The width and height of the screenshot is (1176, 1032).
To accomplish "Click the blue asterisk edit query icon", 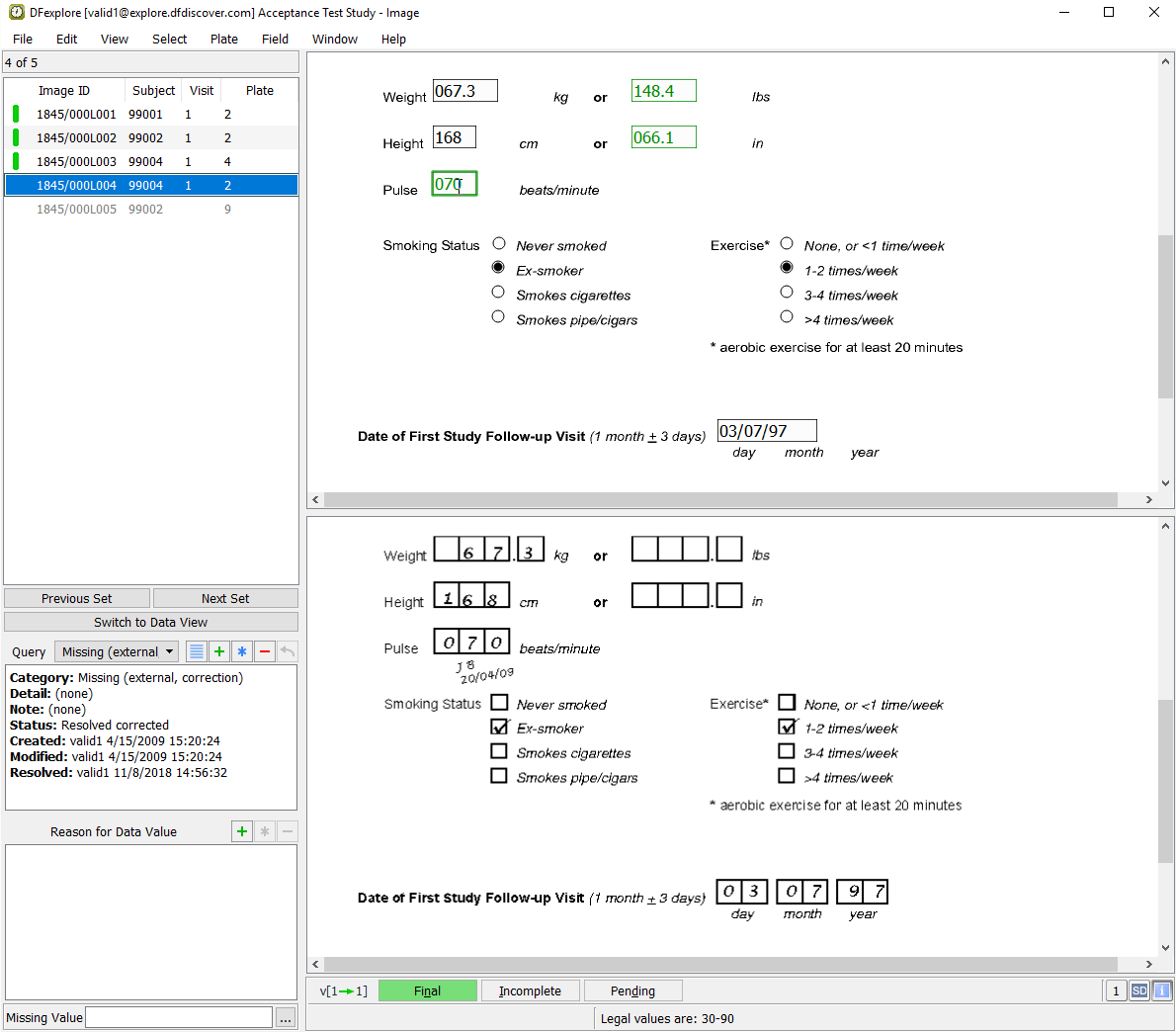I will (x=242, y=651).
